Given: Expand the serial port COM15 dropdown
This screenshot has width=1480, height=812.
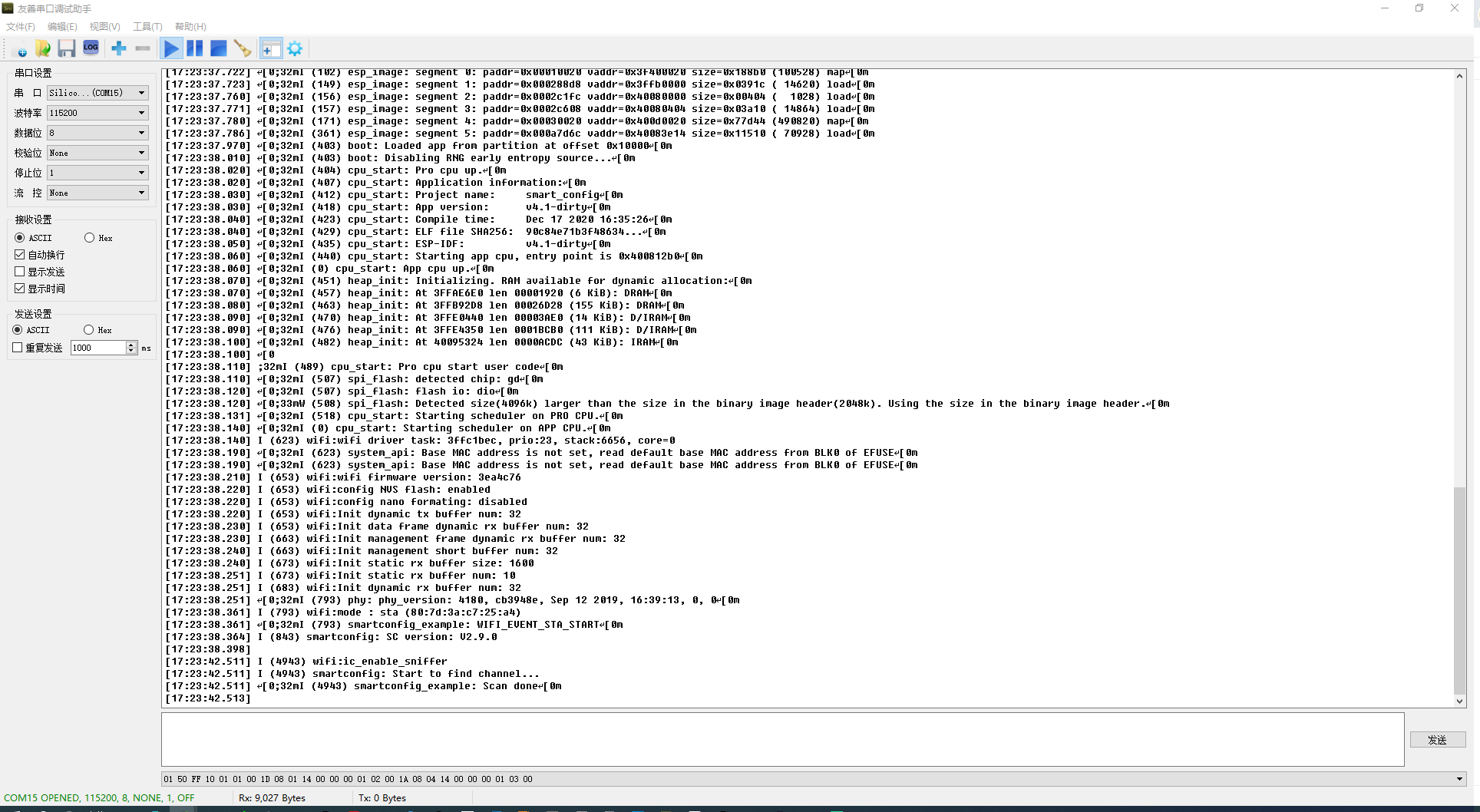Looking at the screenshot, I should coord(97,93).
